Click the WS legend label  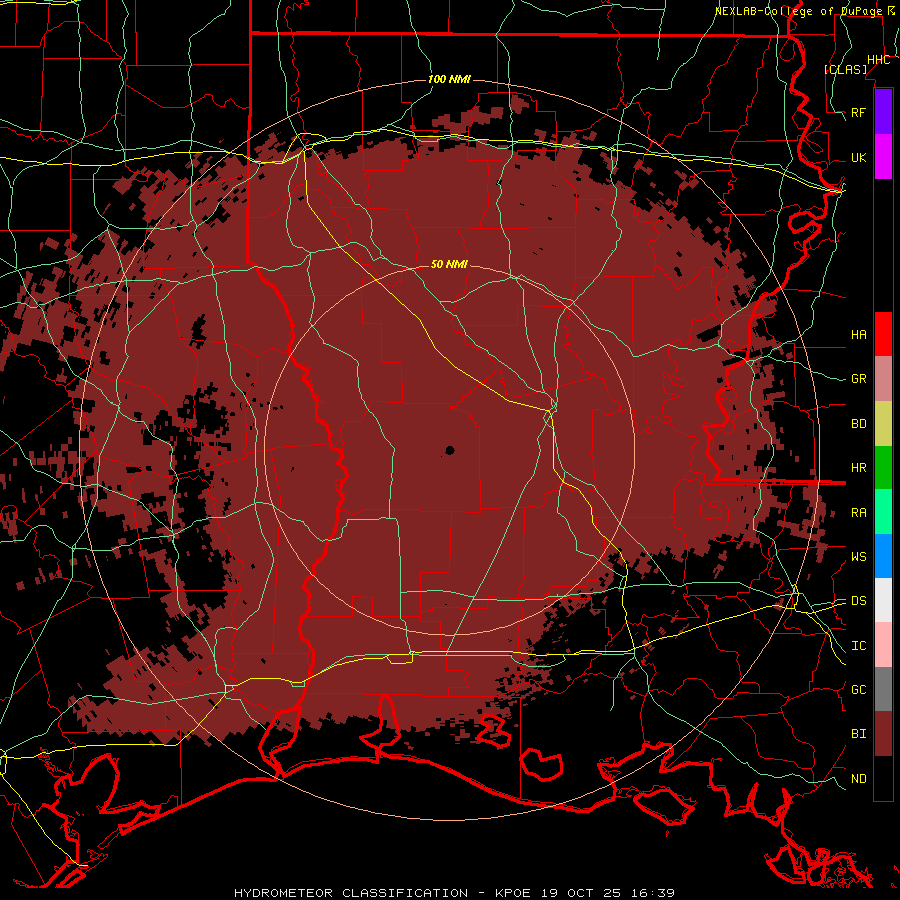859,557
